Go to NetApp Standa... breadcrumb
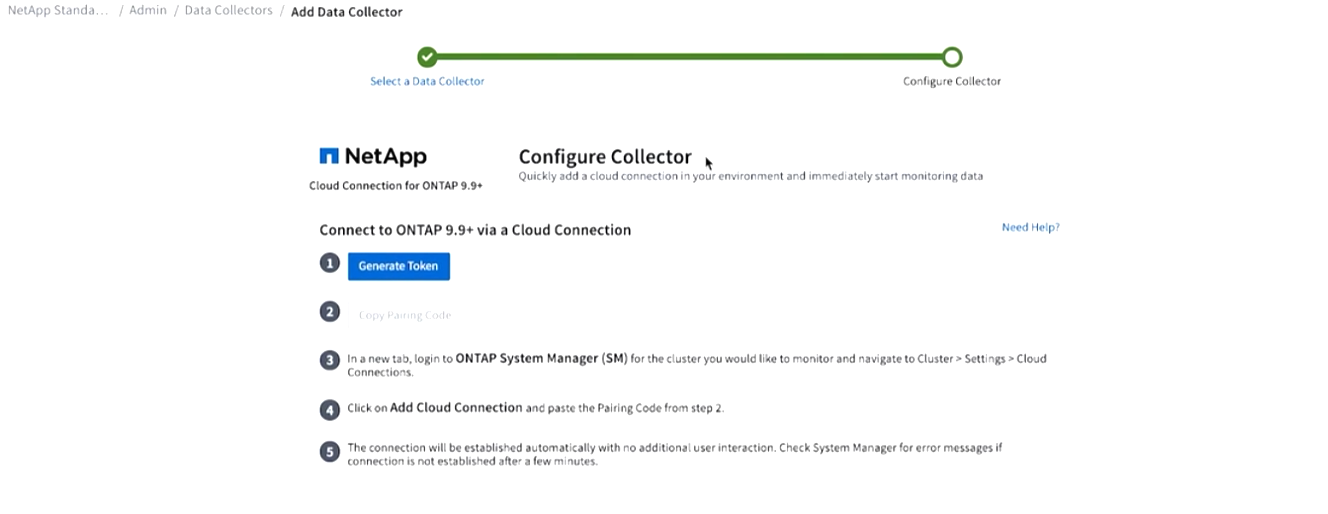Screen dimensions: 1328x514 tap(57, 11)
